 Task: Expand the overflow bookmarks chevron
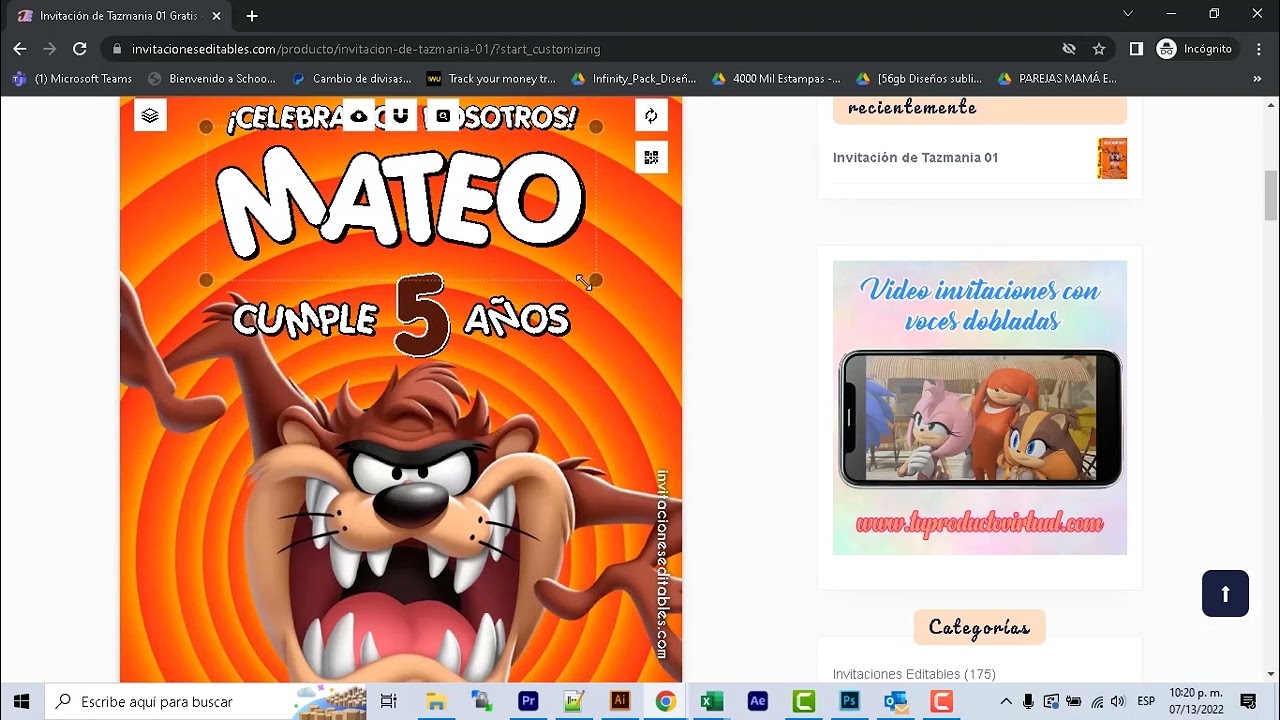point(1259,78)
